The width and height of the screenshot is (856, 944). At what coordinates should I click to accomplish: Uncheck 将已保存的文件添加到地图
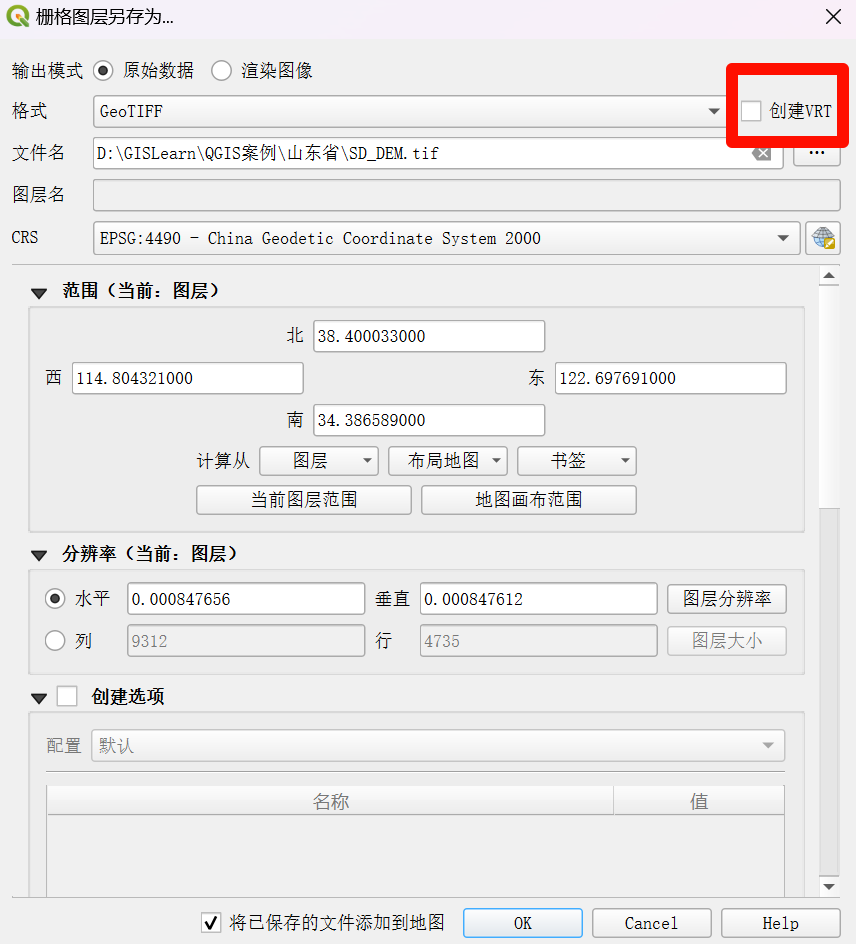coord(211,923)
